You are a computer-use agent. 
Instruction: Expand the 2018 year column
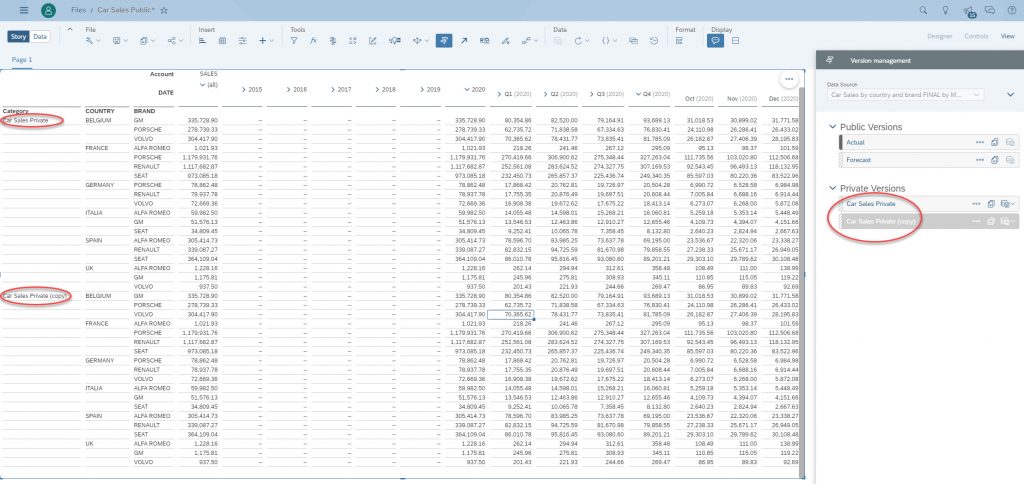[x=376, y=89]
